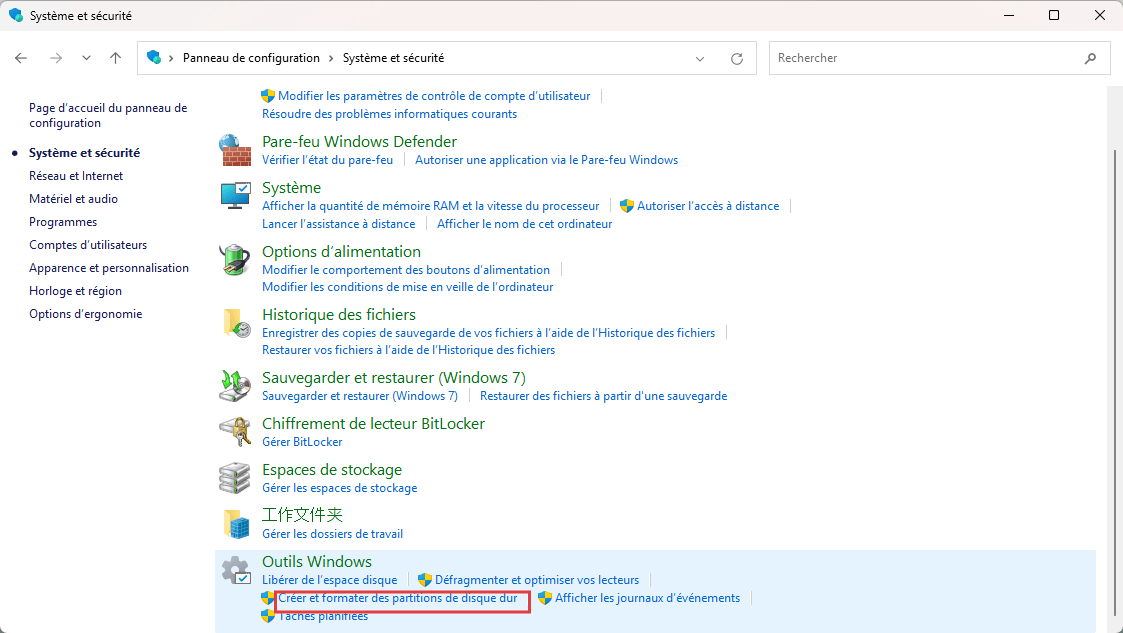Select the Options d'alimentation power meter icon
The height and width of the screenshot is (633, 1123).
[x=234, y=258]
